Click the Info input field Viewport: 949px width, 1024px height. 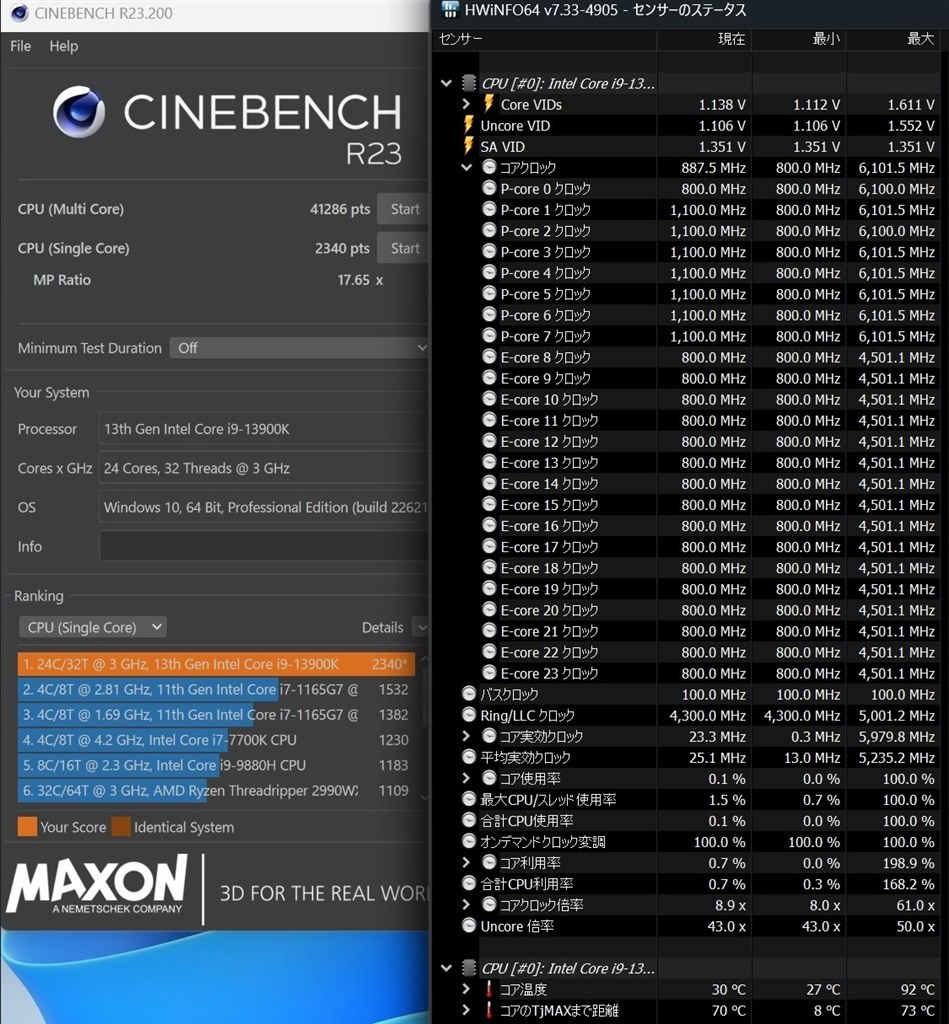264,546
